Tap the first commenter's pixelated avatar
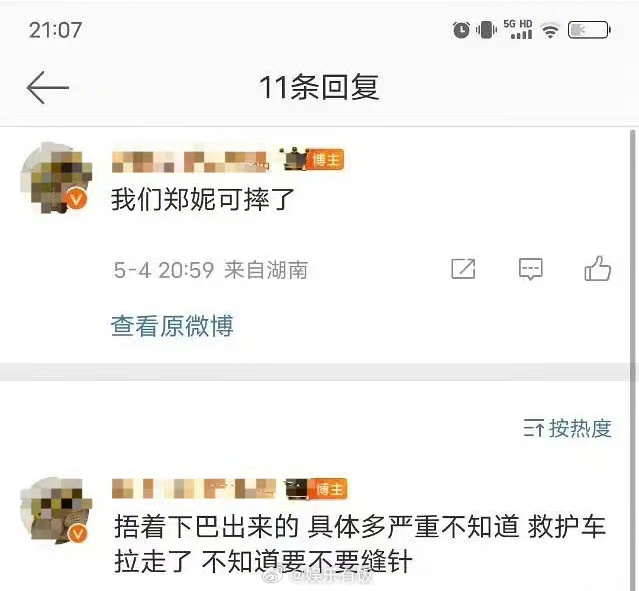The width and height of the screenshot is (639, 591). pyautogui.click(x=56, y=178)
